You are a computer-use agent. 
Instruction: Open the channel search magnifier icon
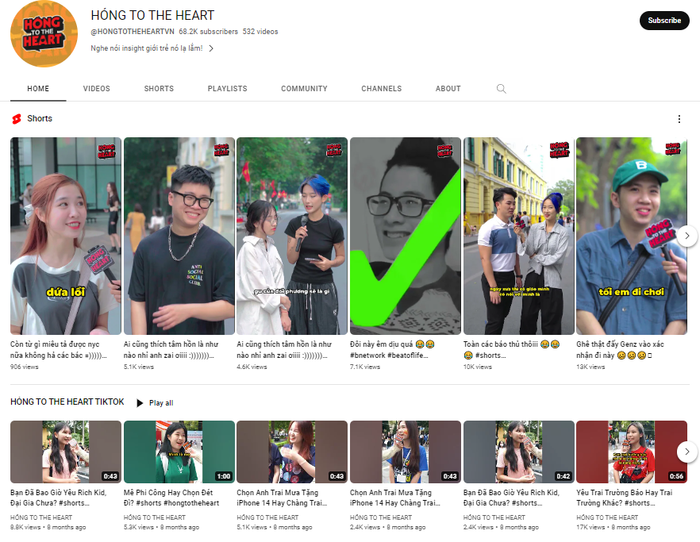(501, 88)
